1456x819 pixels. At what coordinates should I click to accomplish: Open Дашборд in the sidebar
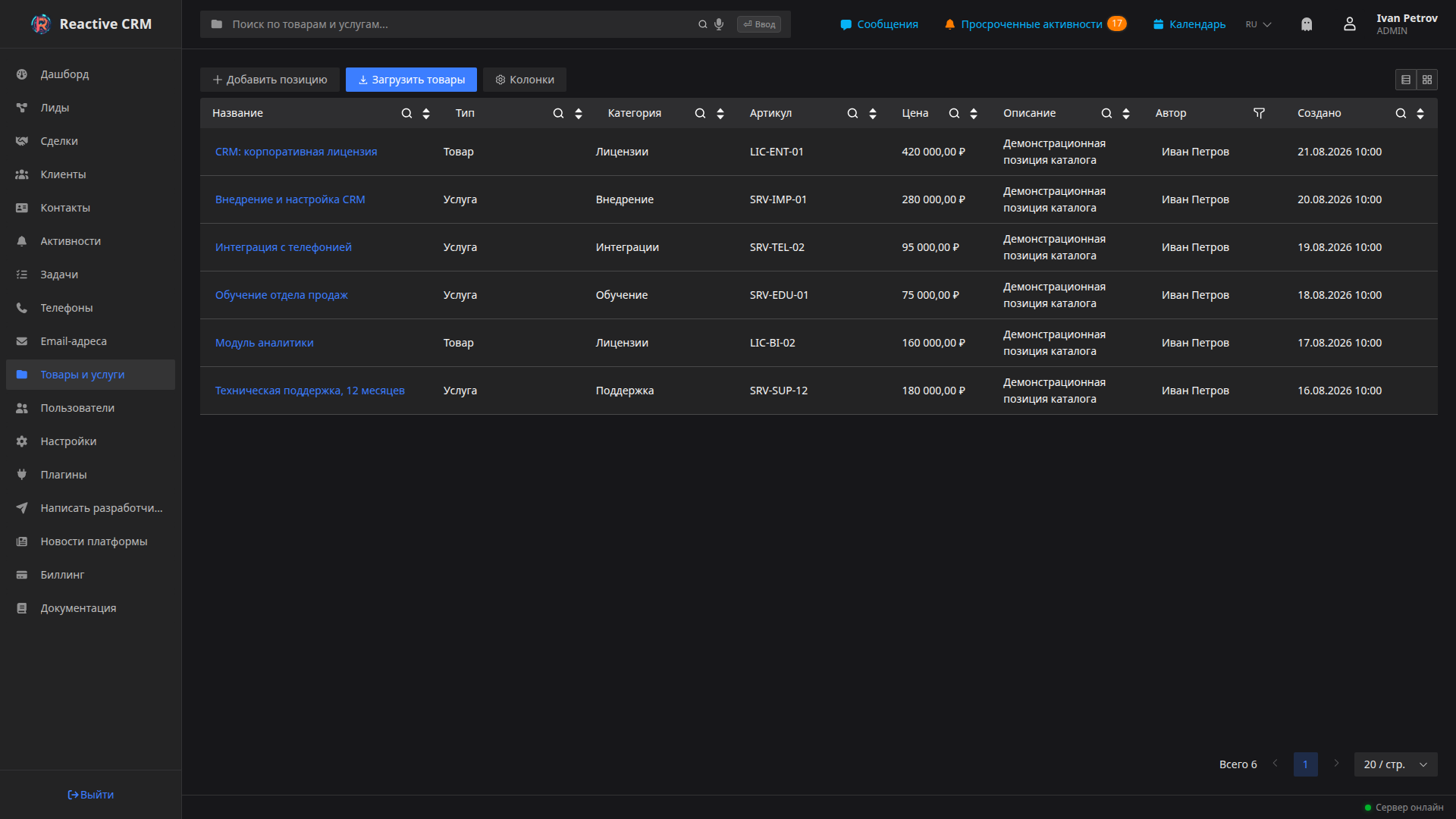tap(91, 74)
